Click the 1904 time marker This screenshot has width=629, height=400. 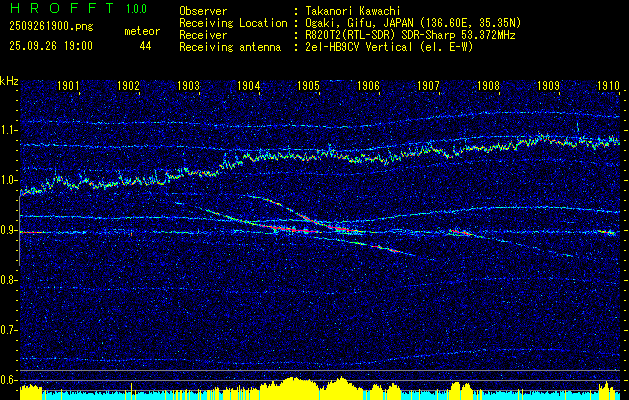tap(248, 85)
